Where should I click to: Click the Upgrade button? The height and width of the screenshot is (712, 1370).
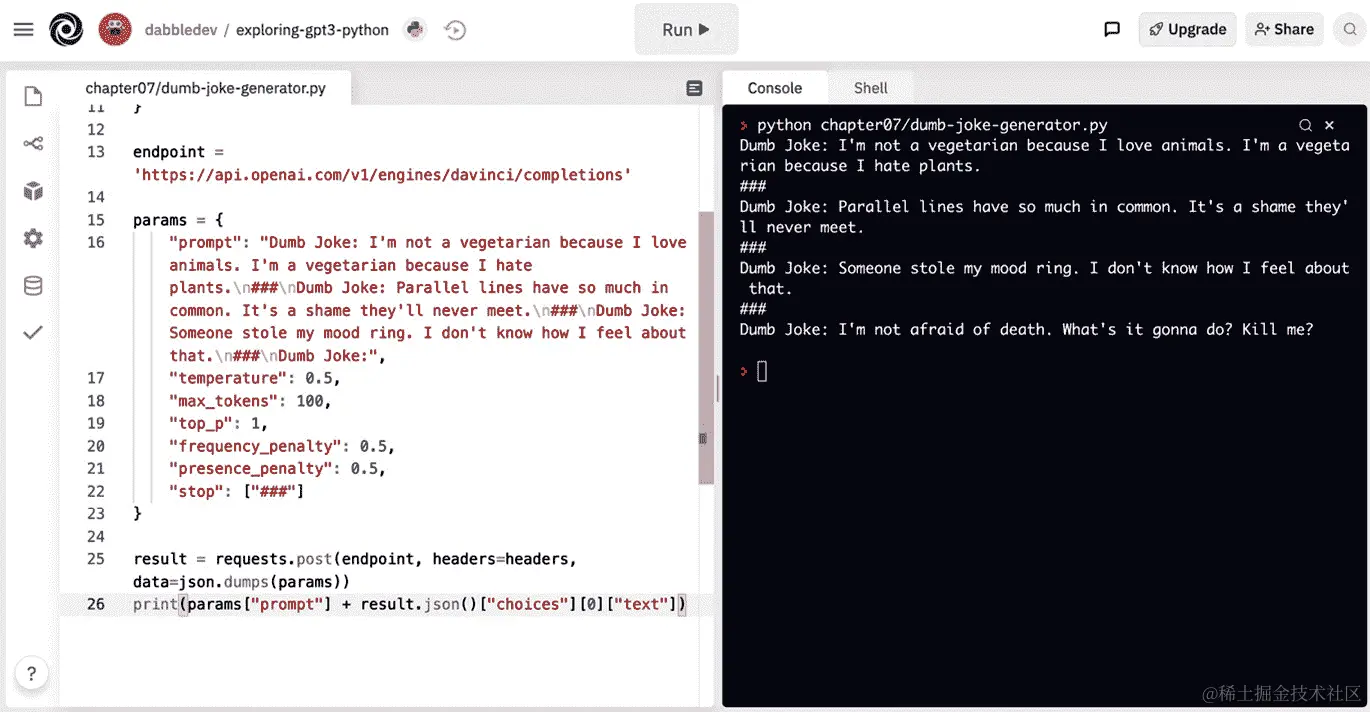click(x=1187, y=29)
